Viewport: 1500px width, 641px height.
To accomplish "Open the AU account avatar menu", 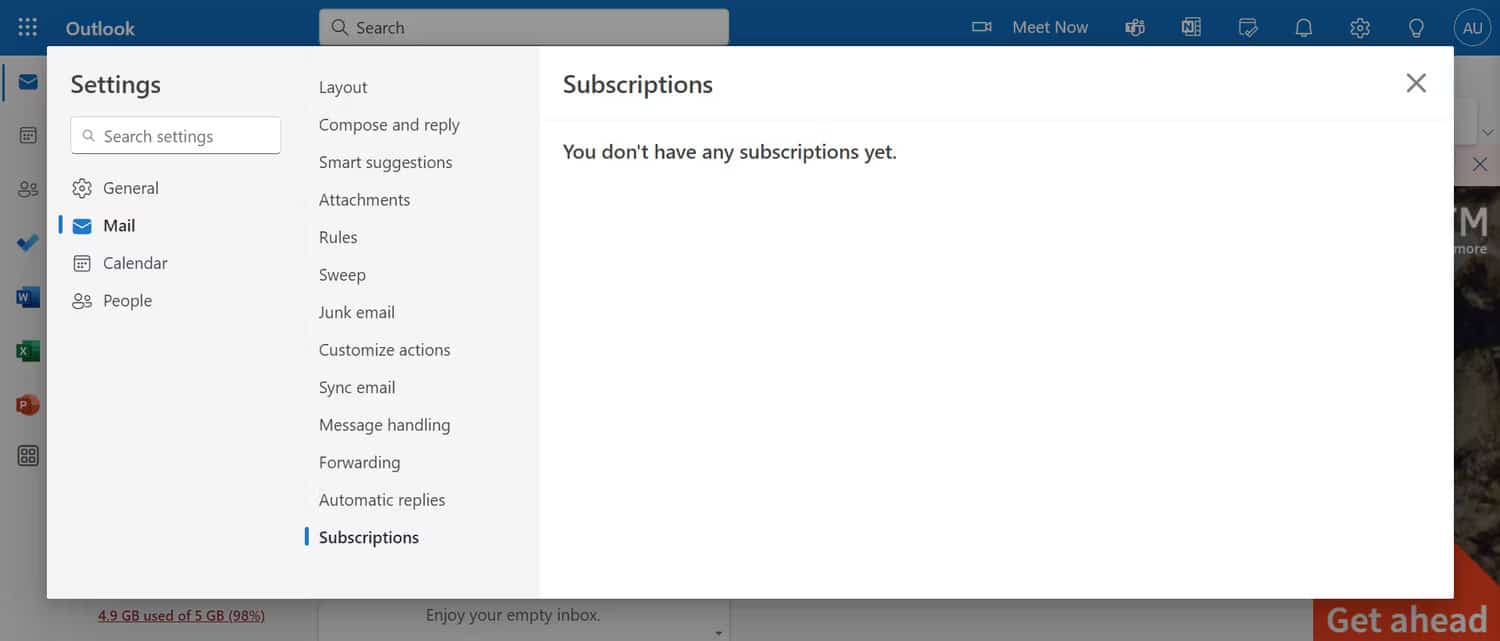I will pos(1472,27).
